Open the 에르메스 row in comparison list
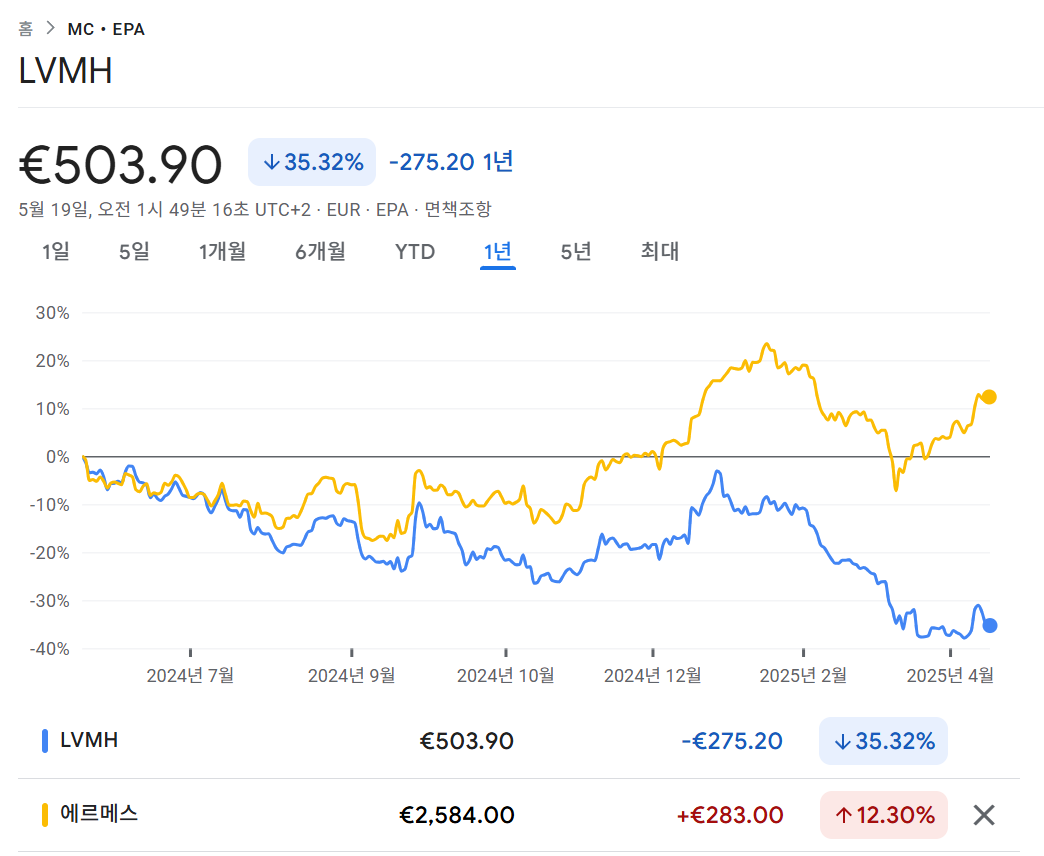Screen dimensions: 1044x856 pos(519,815)
